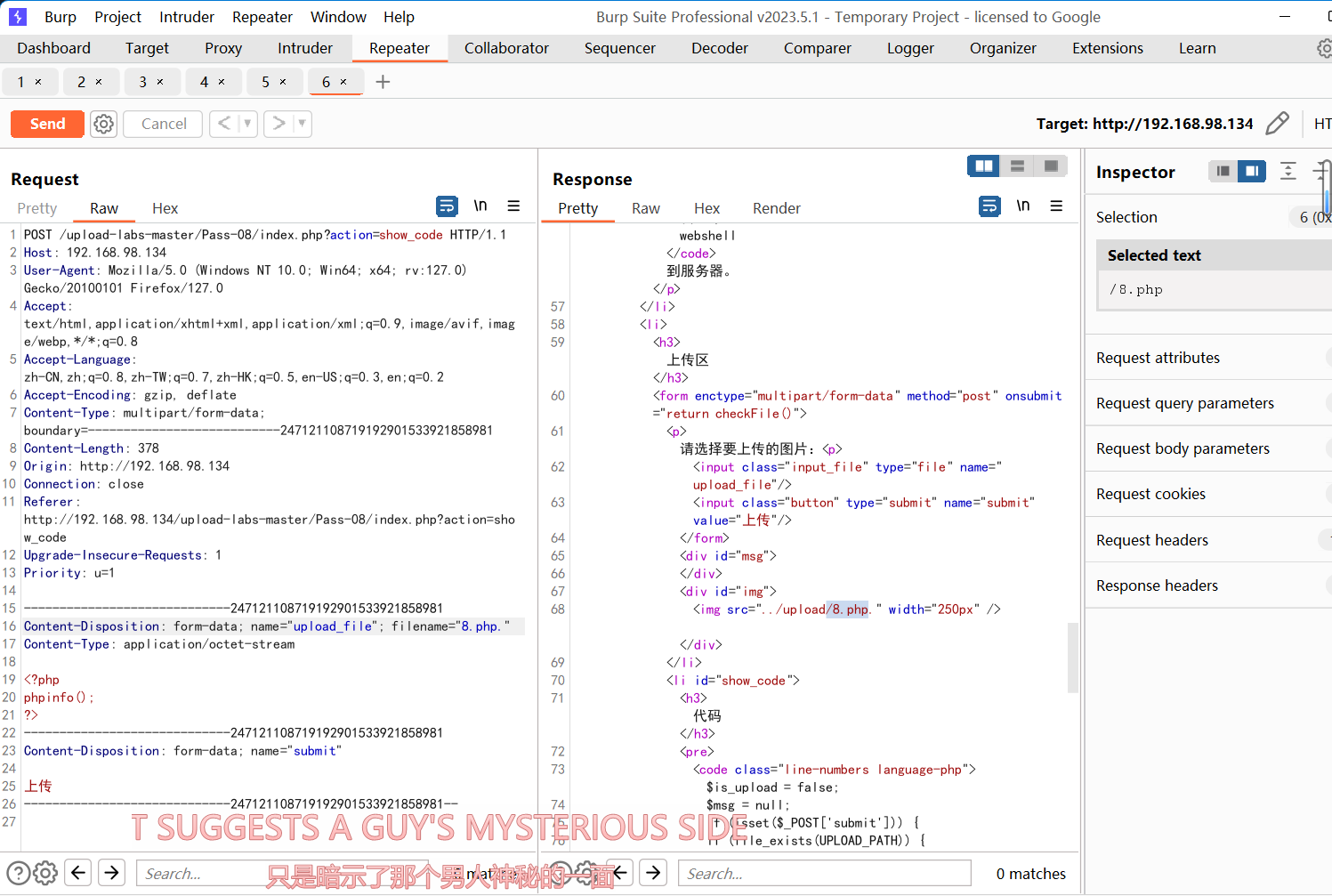Click the response panel vertical scrollbar
Image resolution: width=1332 pixels, height=896 pixels.
1073,657
